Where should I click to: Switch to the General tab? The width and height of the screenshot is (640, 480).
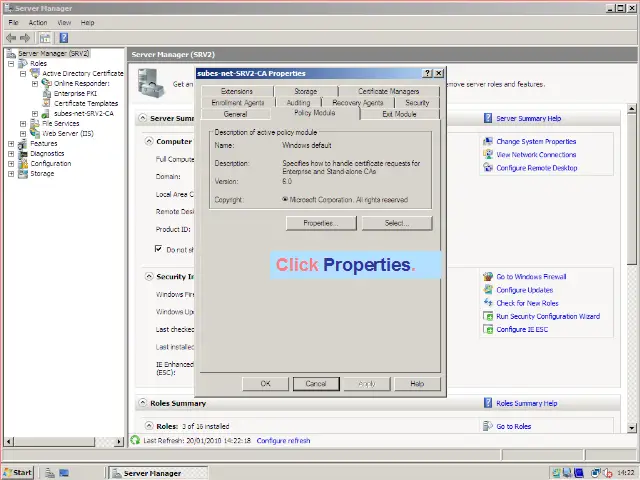tap(236, 114)
